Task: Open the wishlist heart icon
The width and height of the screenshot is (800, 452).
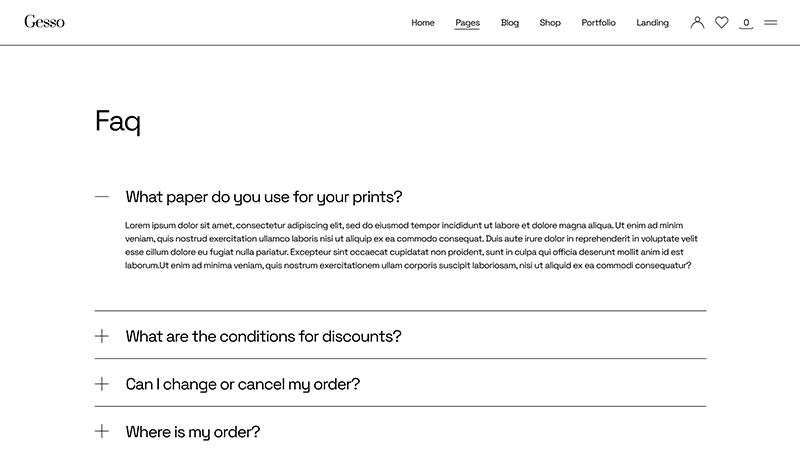Action: (721, 22)
